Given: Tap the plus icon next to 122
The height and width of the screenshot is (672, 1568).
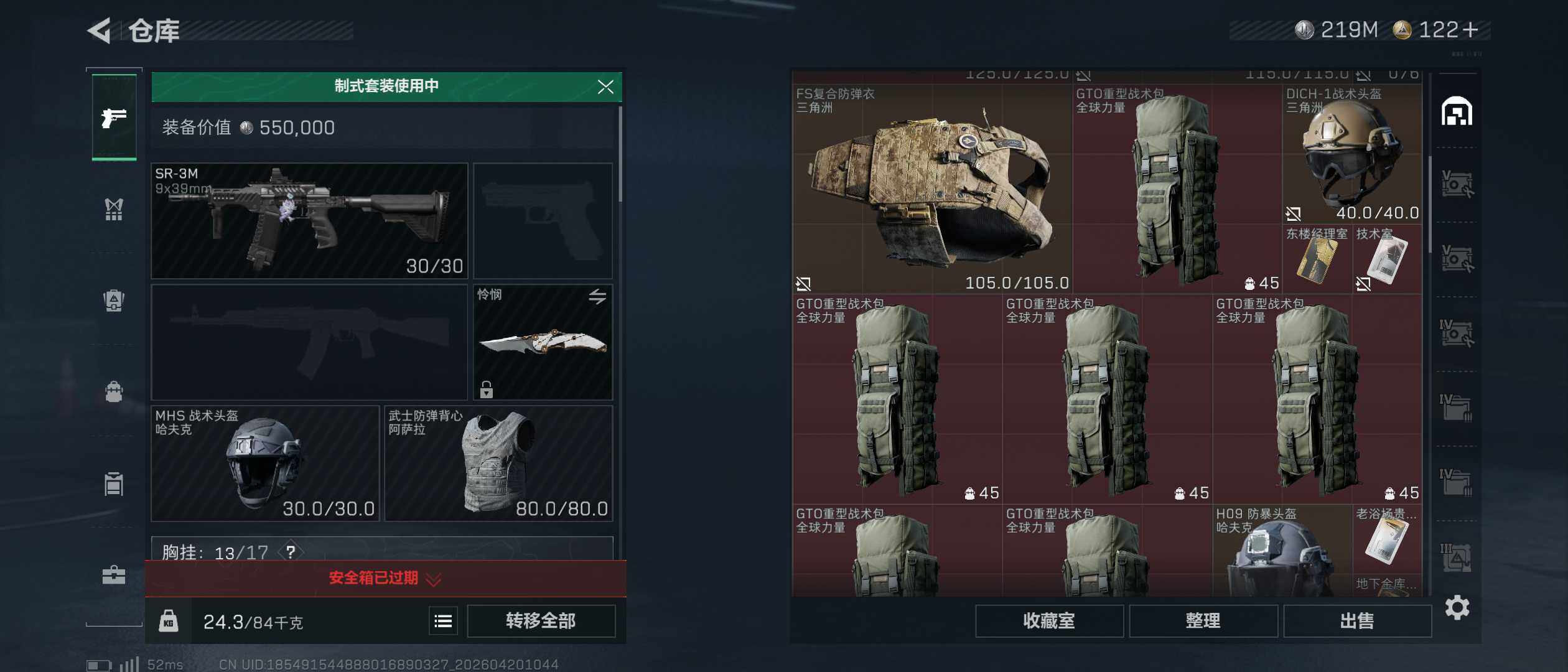Looking at the screenshot, I should [x=1470, y=30].
